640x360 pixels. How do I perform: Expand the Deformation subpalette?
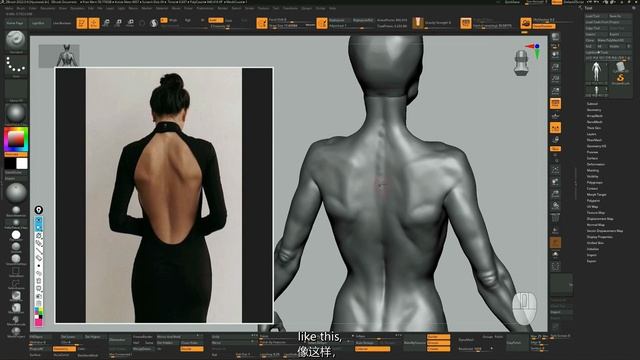[596, 164]
